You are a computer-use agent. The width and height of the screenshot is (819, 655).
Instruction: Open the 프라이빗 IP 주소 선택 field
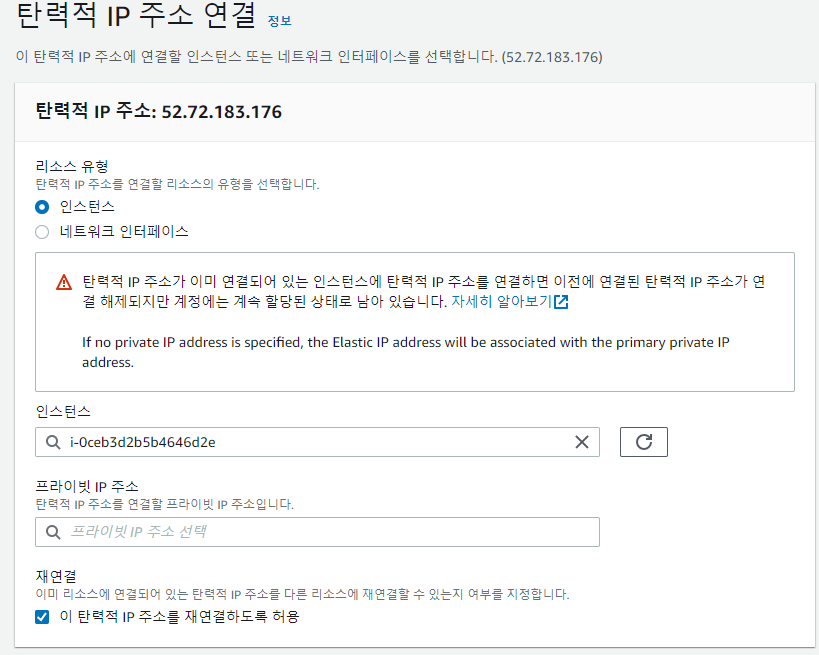(317, 532)
